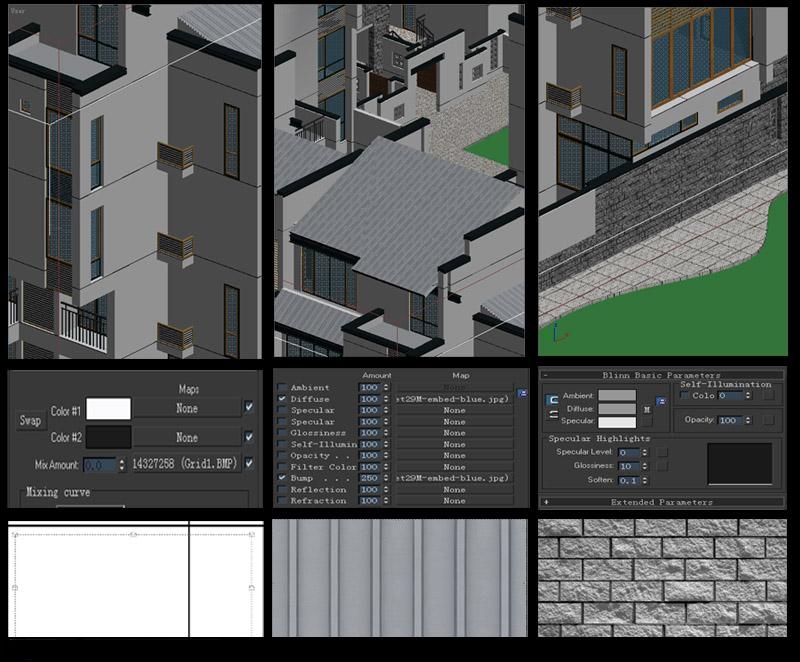800x662 pixels.
Task: Enable the Opacity map checkbox
Action: click(x=282, y=455)
